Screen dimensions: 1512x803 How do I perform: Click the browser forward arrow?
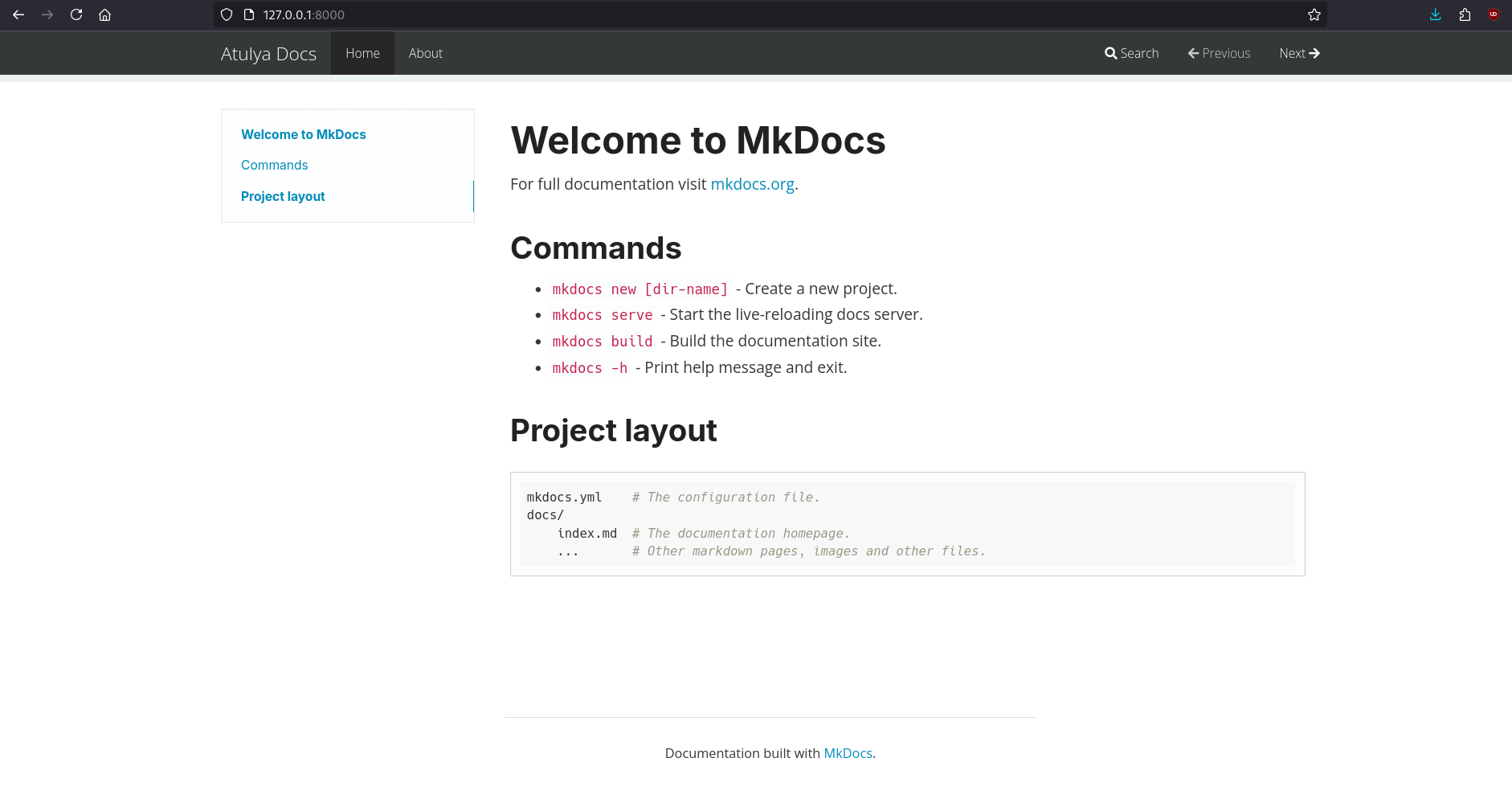pos(47,14)
